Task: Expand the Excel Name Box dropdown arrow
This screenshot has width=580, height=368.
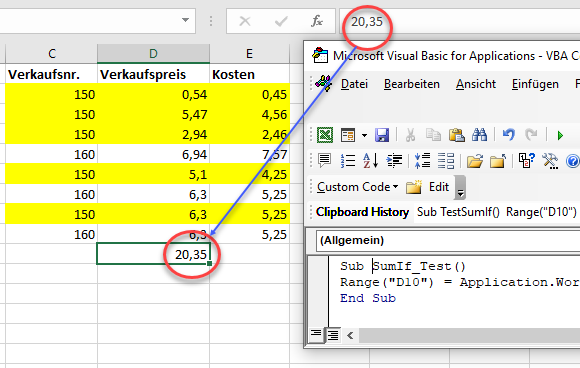Action: coord(185,20)
